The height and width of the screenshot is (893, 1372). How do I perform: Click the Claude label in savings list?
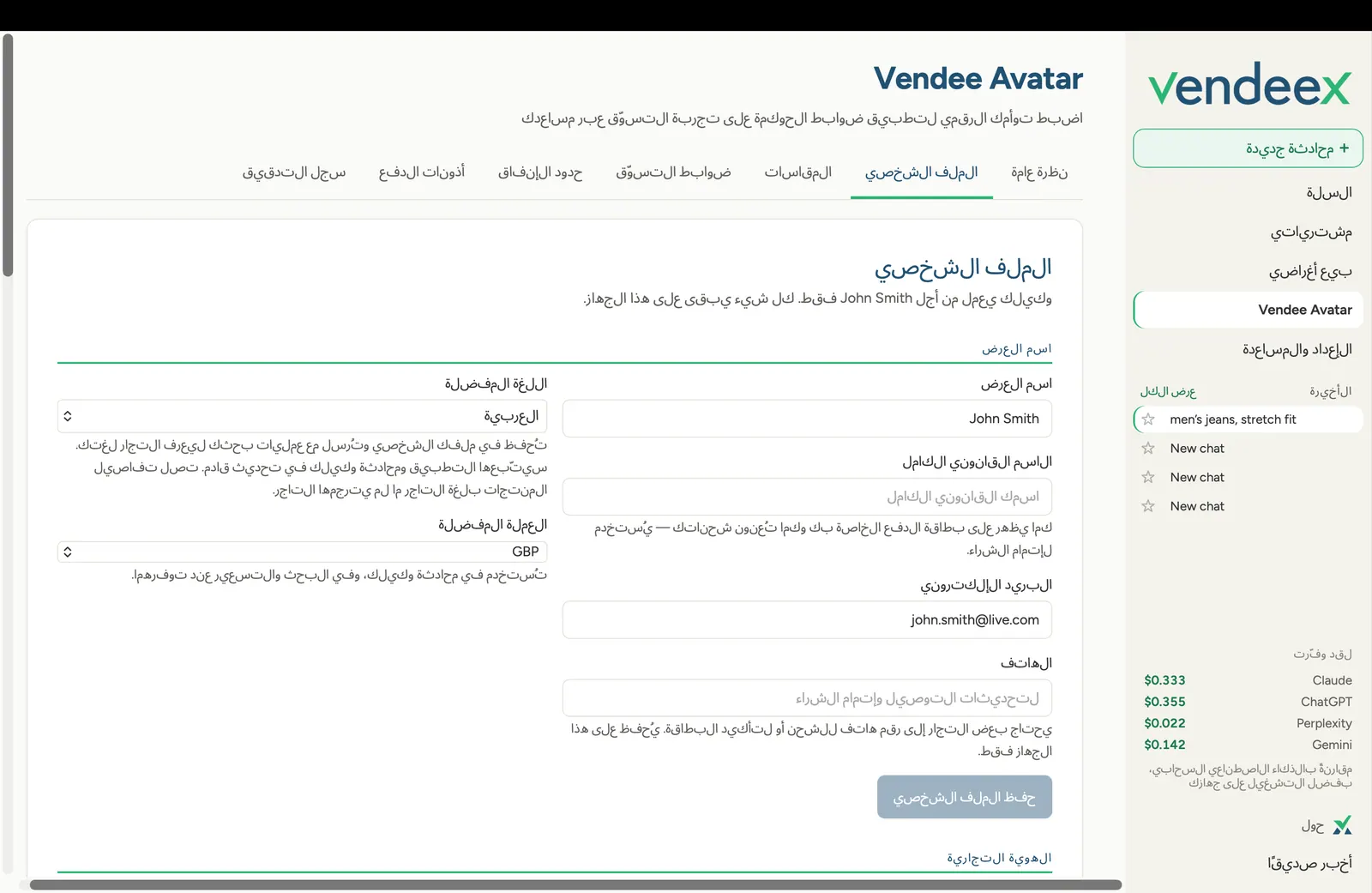(x=1332, y=680)
